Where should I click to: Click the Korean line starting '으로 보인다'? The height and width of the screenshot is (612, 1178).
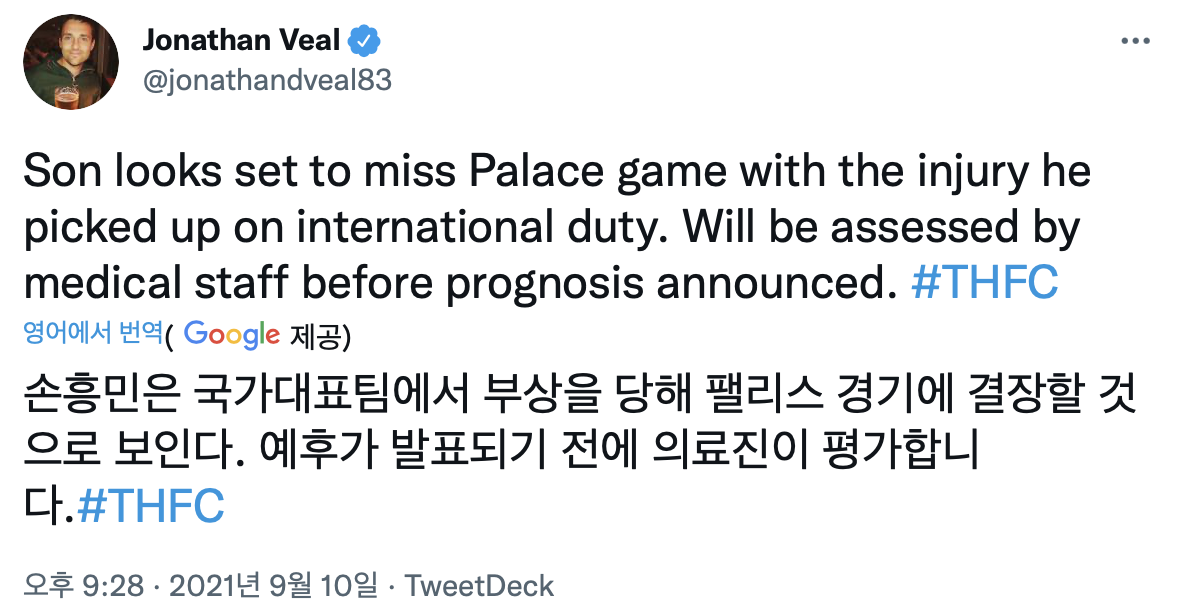click(500, 452)
